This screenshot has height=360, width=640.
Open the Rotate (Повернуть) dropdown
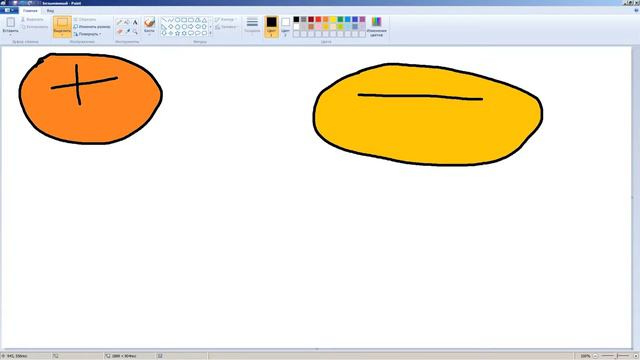point(87,34)
